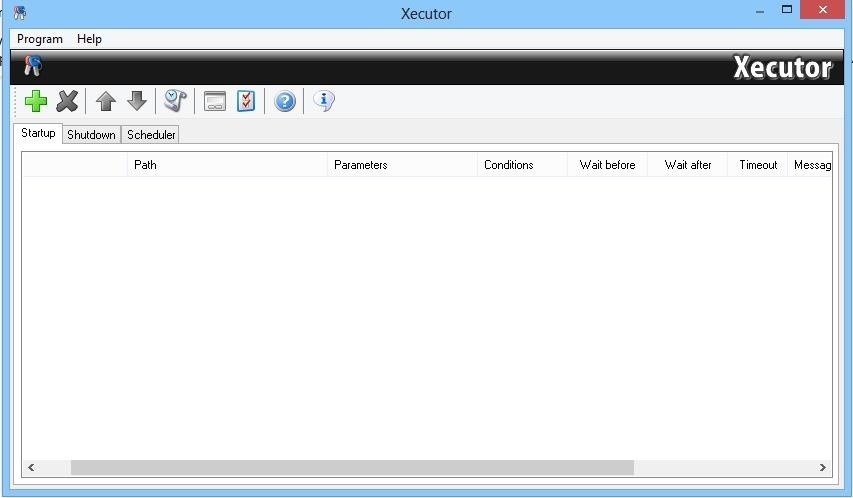Click the horizontal scrollbar right arrow
This screenshot has height=498, width=853.
pyautogui.click(x=823, y=468)
